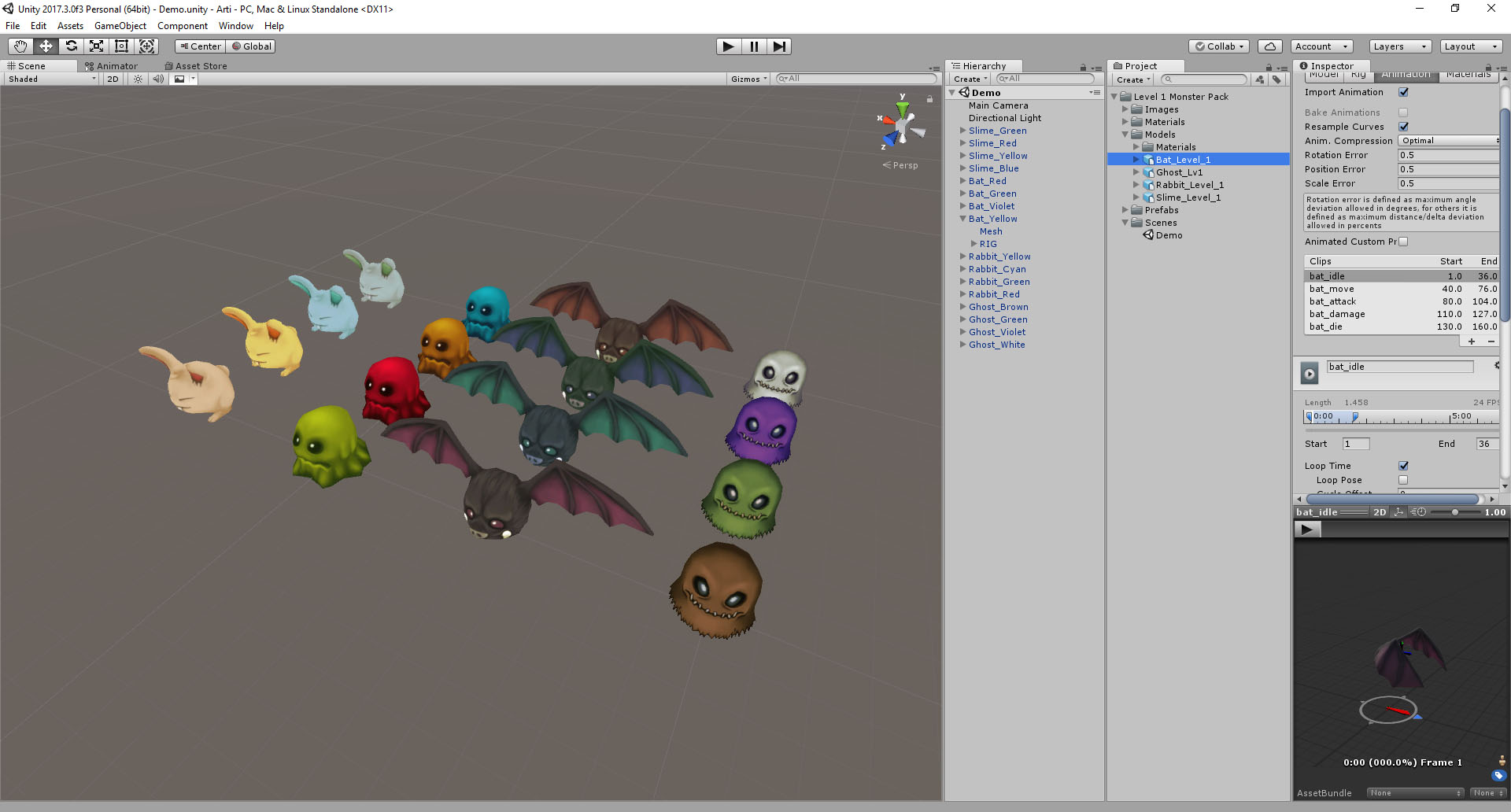Screen dimensions: 1511x812
Task: Select the Hand tool in the toolbar
Action: 20,46
